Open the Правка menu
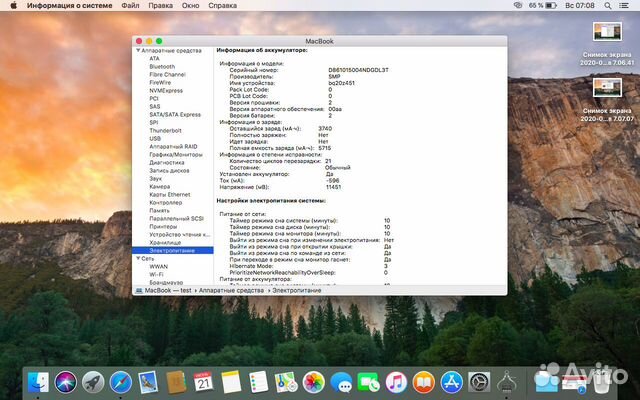Image resolution: width=640 pixels, height=400 pixels. pos(160,6)
